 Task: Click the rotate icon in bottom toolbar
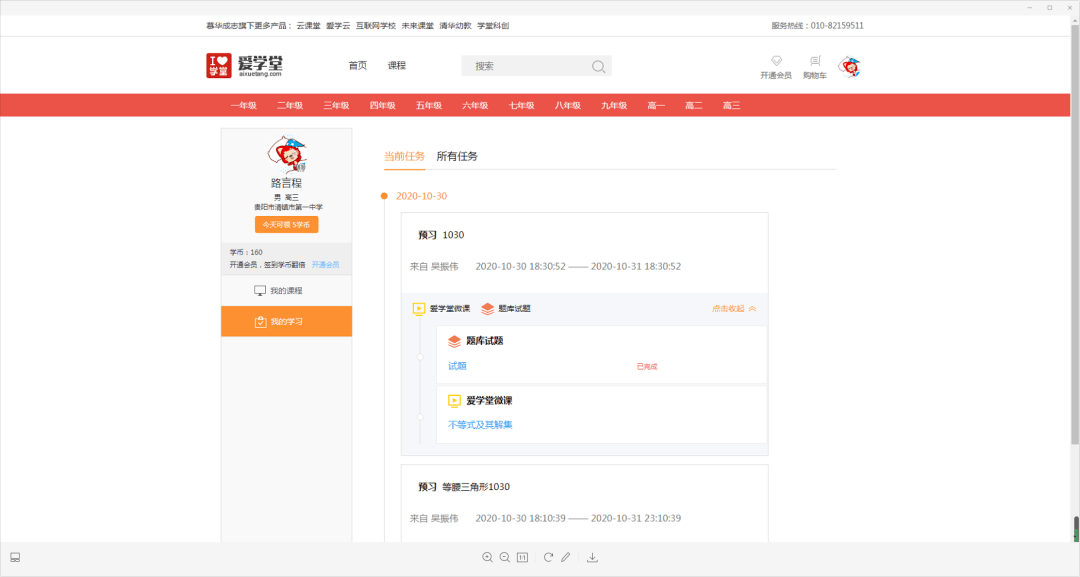548,558
